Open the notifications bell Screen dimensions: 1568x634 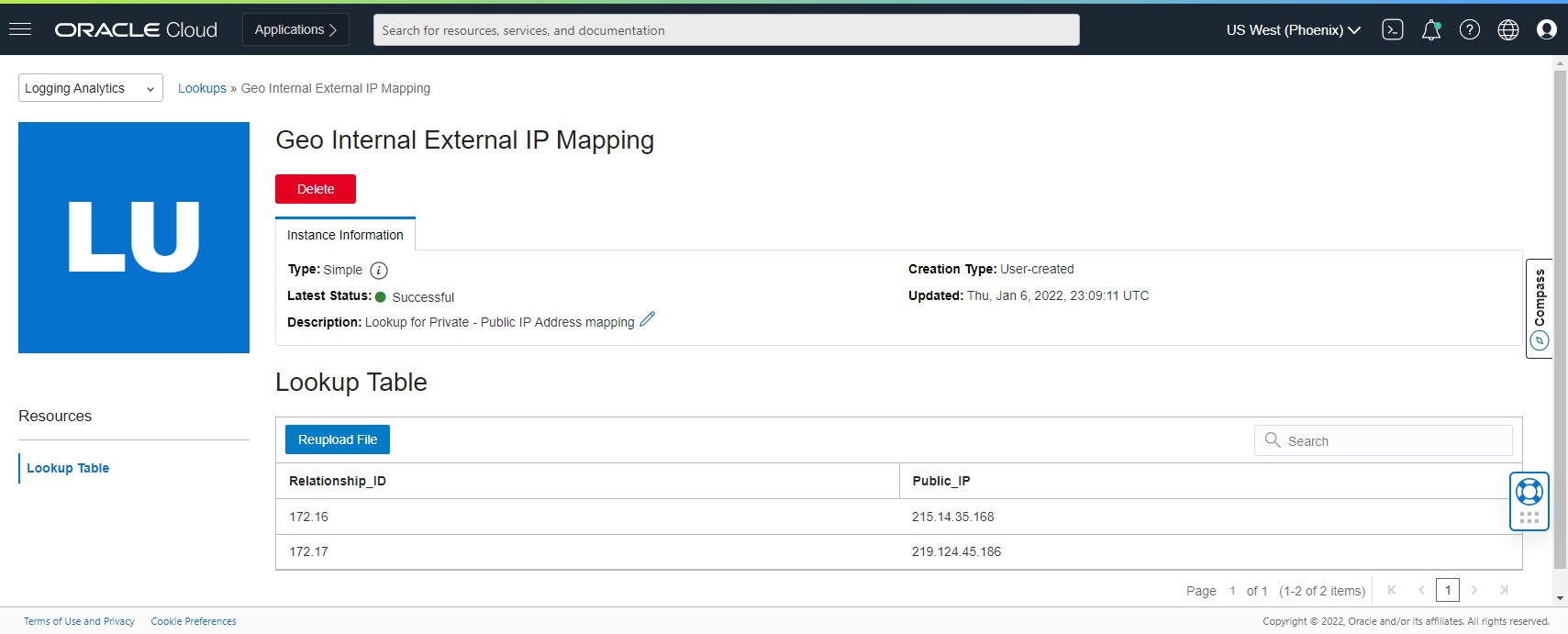(x=1430, y=30)
